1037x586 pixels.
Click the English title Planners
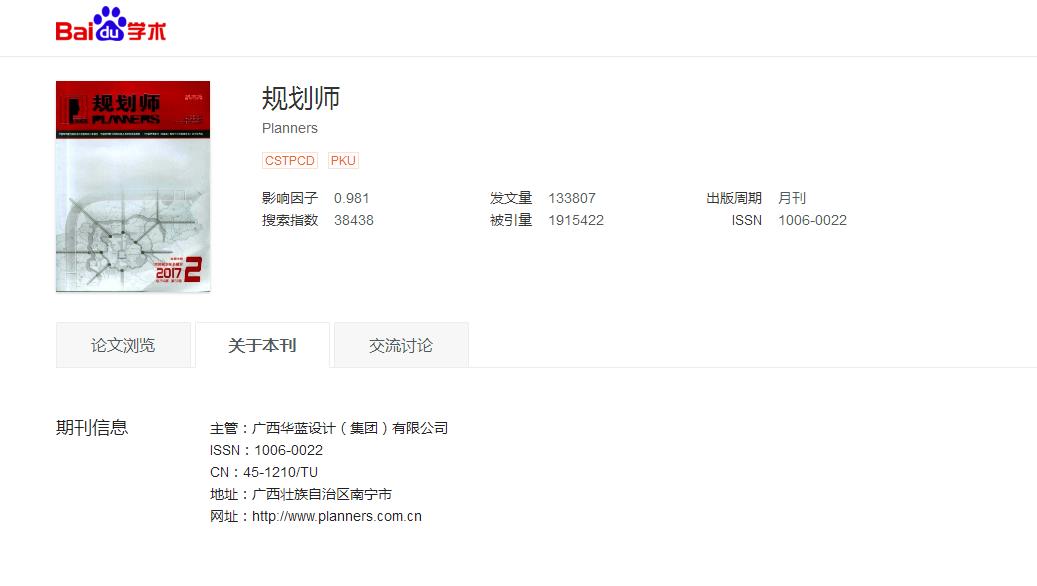tap(290, 128)
